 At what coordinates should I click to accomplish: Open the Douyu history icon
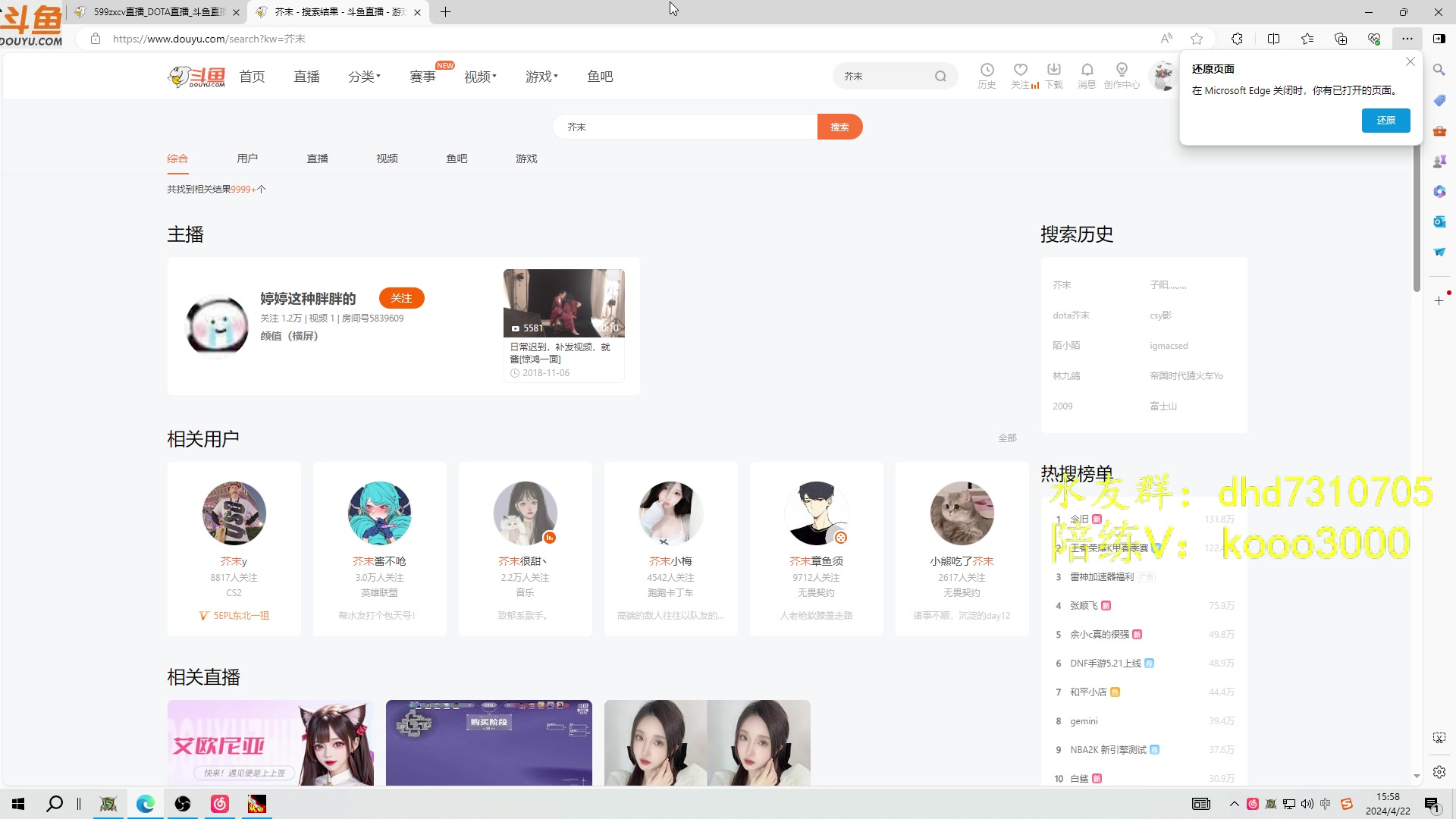pos(987,75)
